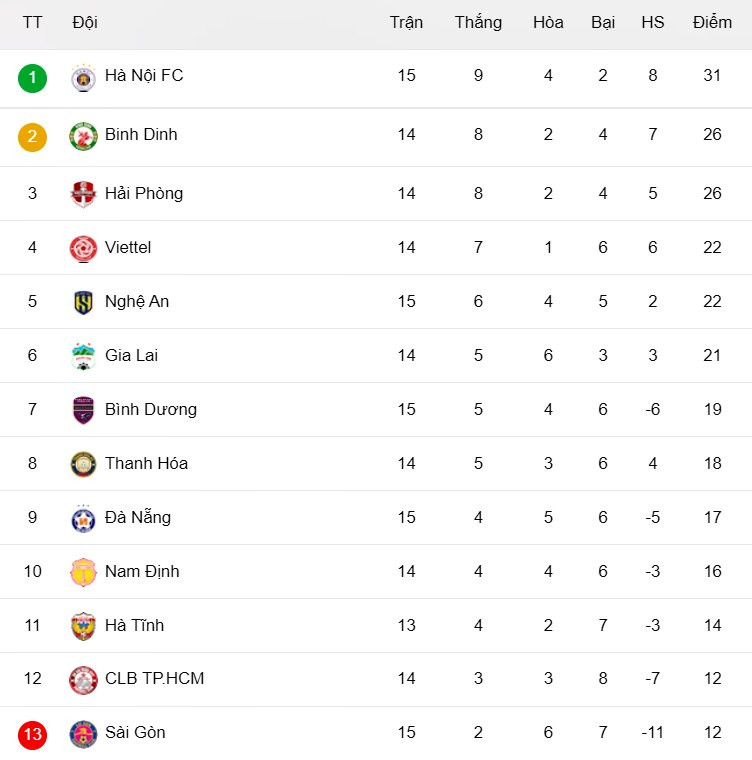The height and width of the screenshot is (760, 752).
Task: Click the Nghệ An team crest
Action: click(x=83, y=302)
